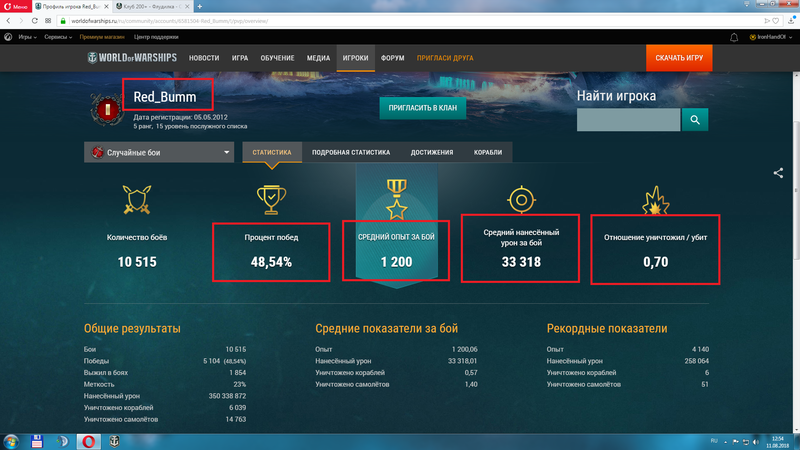Image resolution: width=800 pixels, height=450 pixels.
Task: Open the Opera Меню button
Action: coord(14,6)
